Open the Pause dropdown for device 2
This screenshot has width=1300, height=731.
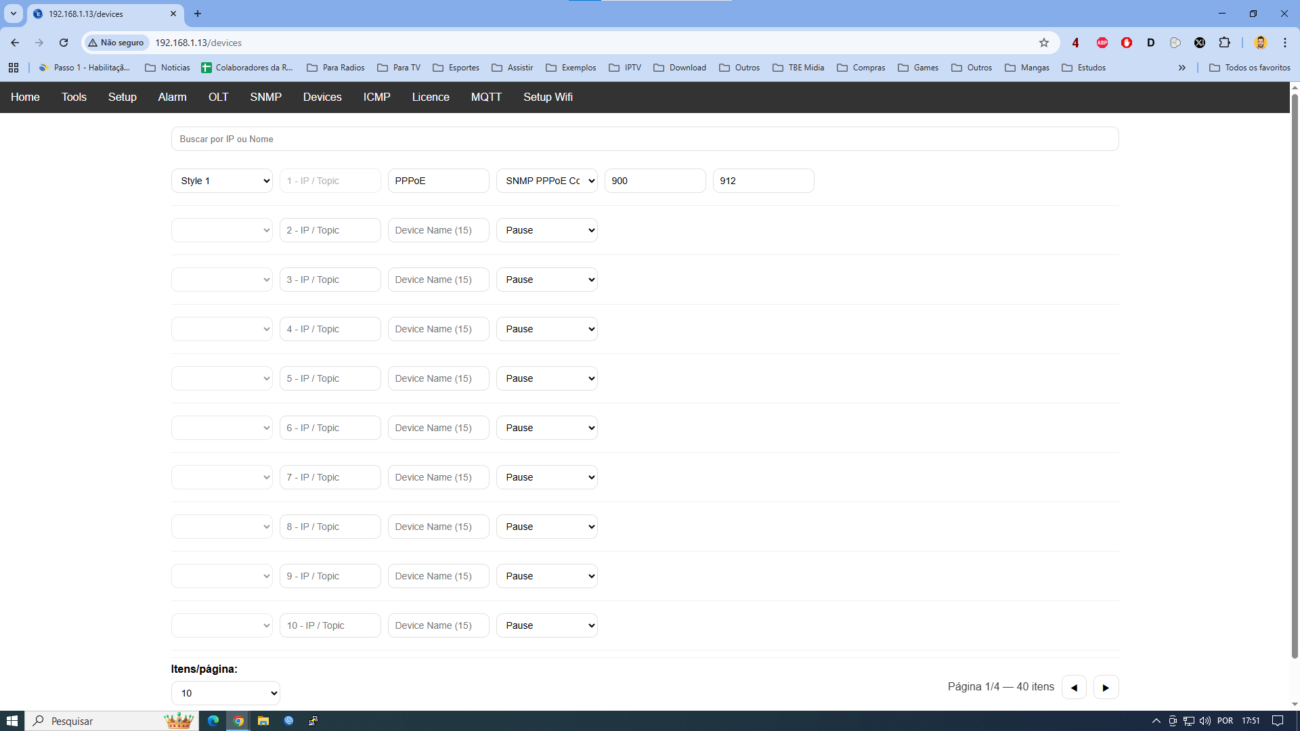point(547,230)
